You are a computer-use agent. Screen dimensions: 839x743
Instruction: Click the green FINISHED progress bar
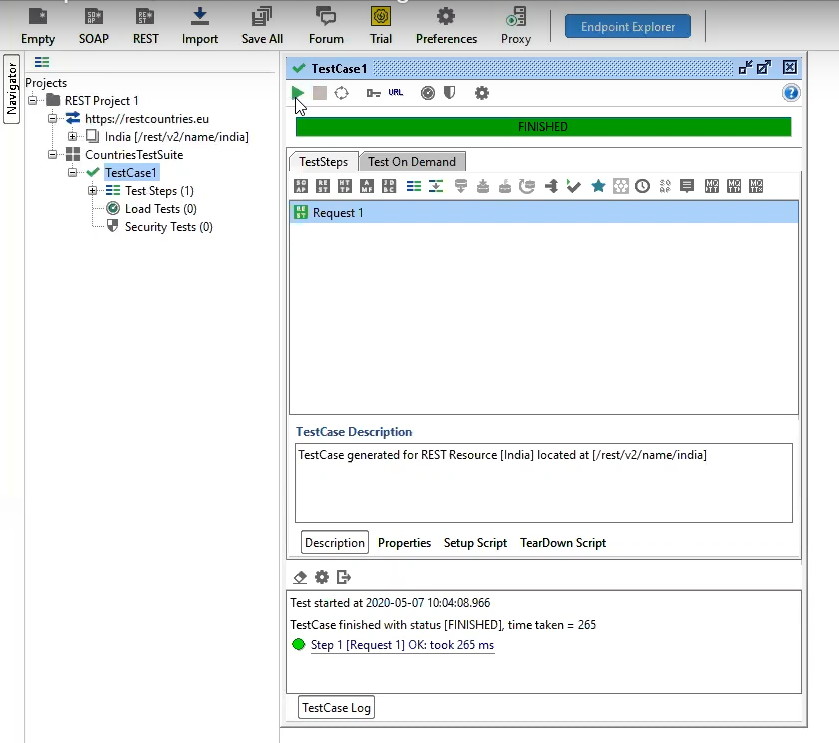pos(542,126)
